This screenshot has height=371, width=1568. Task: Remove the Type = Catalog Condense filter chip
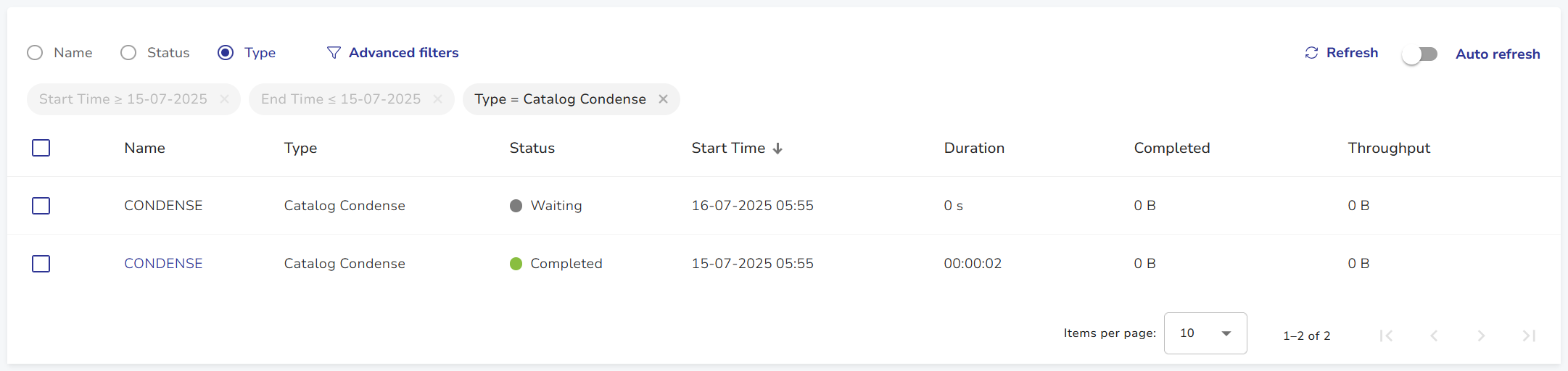663,99
